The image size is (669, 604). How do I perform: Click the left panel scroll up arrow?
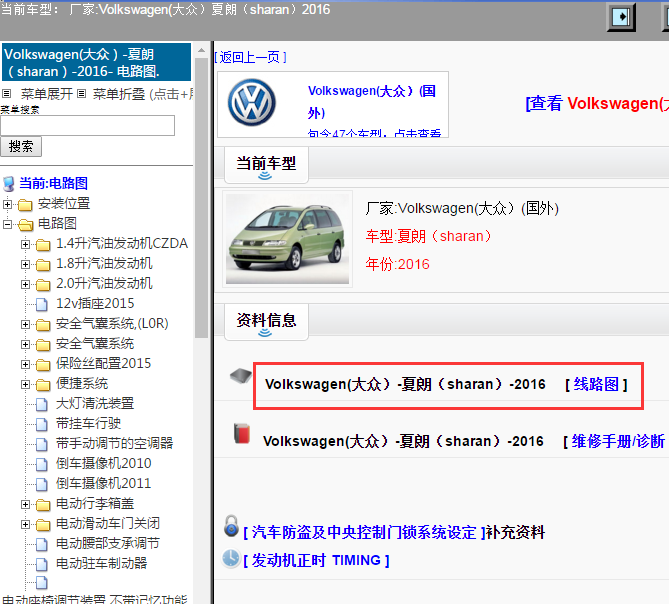click(201, 51)
